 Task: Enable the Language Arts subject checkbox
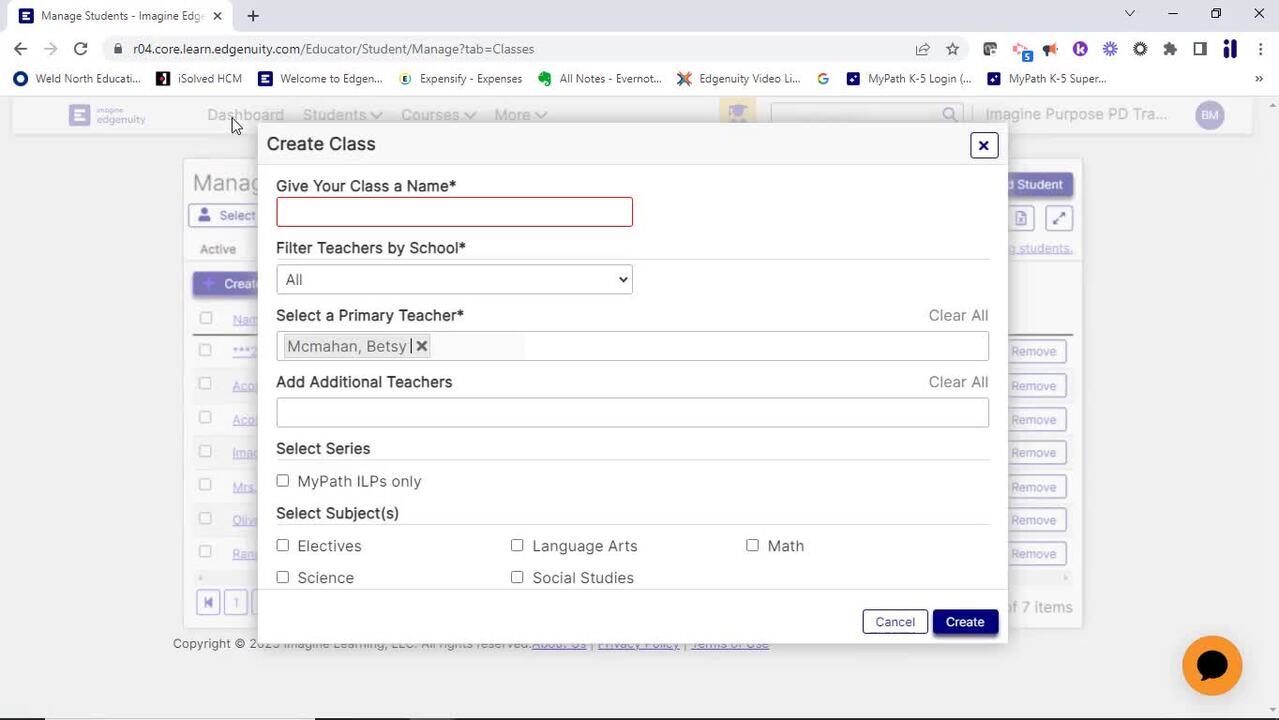click(x=517, y=545)
